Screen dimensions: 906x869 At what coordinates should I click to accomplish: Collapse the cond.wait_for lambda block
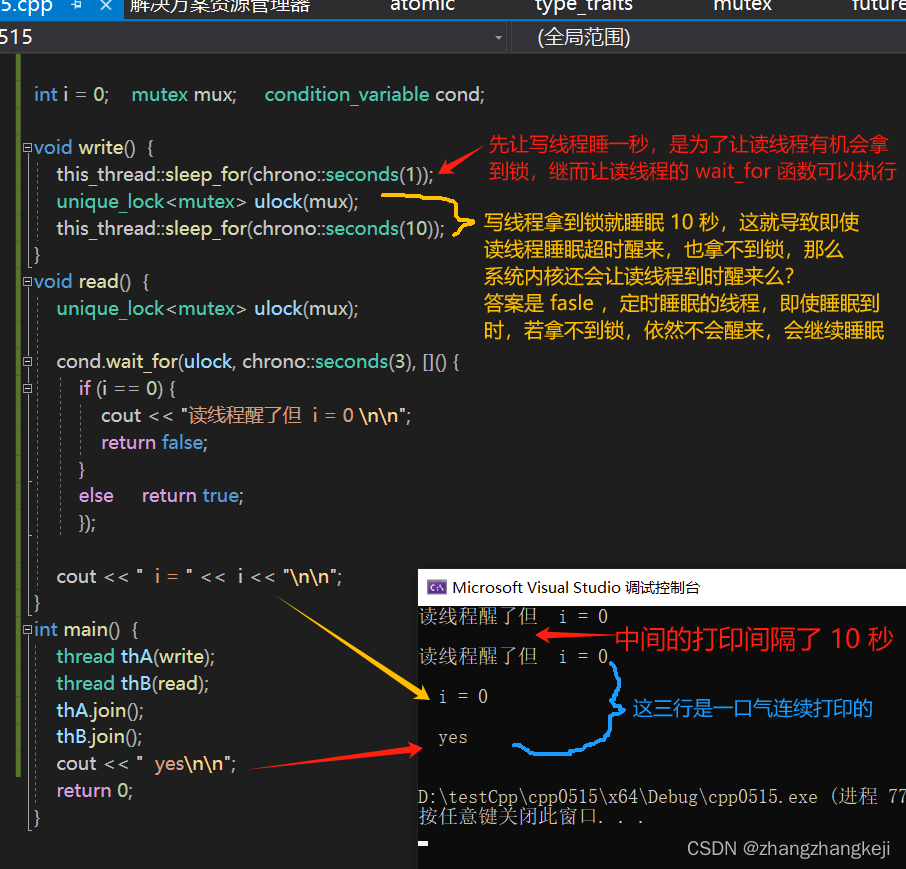pyautogui.click(x=27, y=362)
